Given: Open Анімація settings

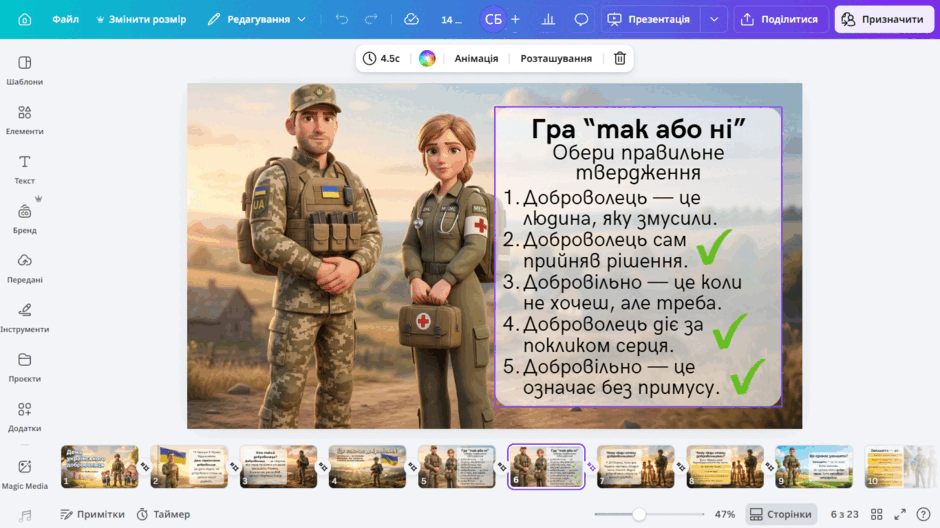Looking at the screenshot, I should pyautogui.click(x=476, y=58).
